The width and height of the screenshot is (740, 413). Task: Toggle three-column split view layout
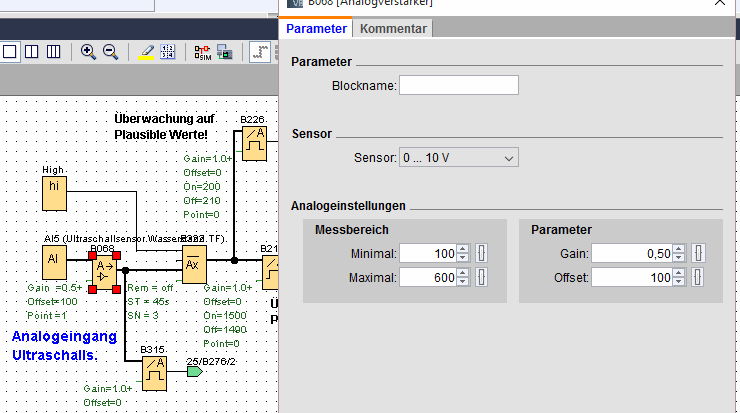tap(54, 51)
